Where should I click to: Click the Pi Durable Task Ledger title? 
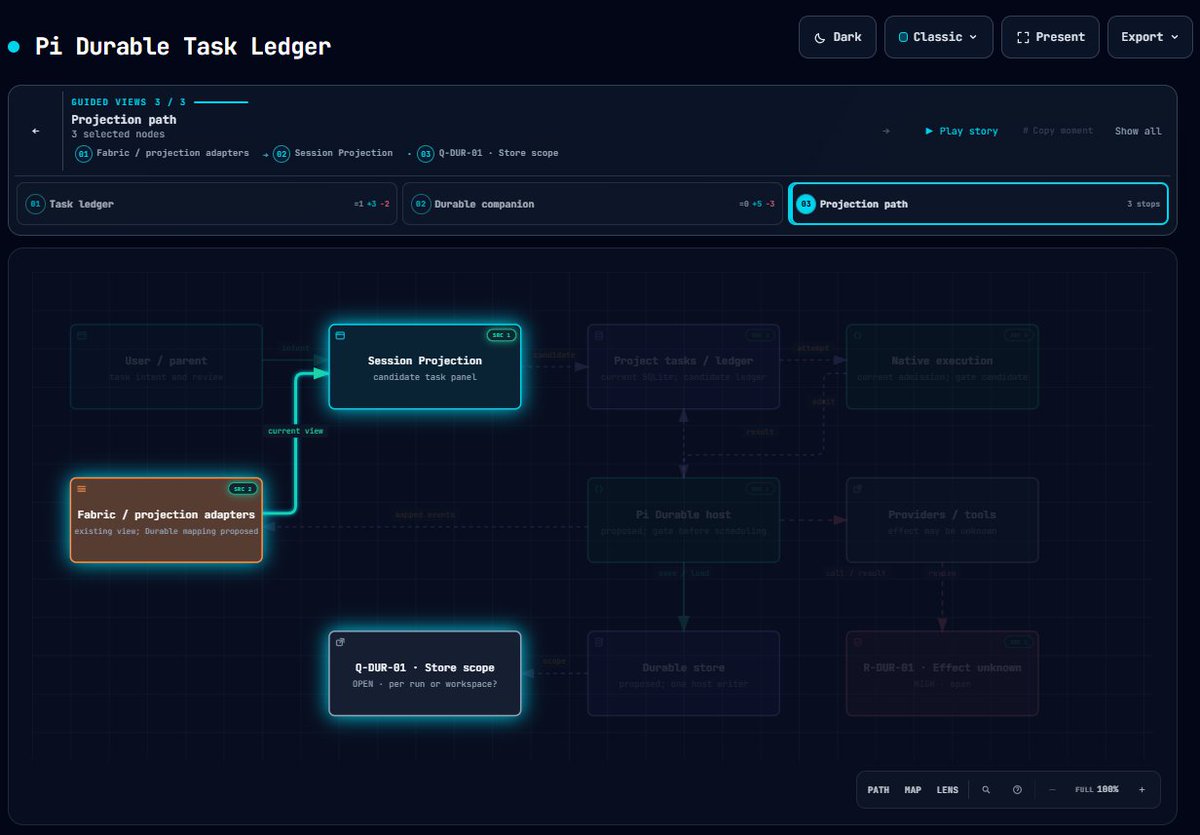(x=183, y=46)
